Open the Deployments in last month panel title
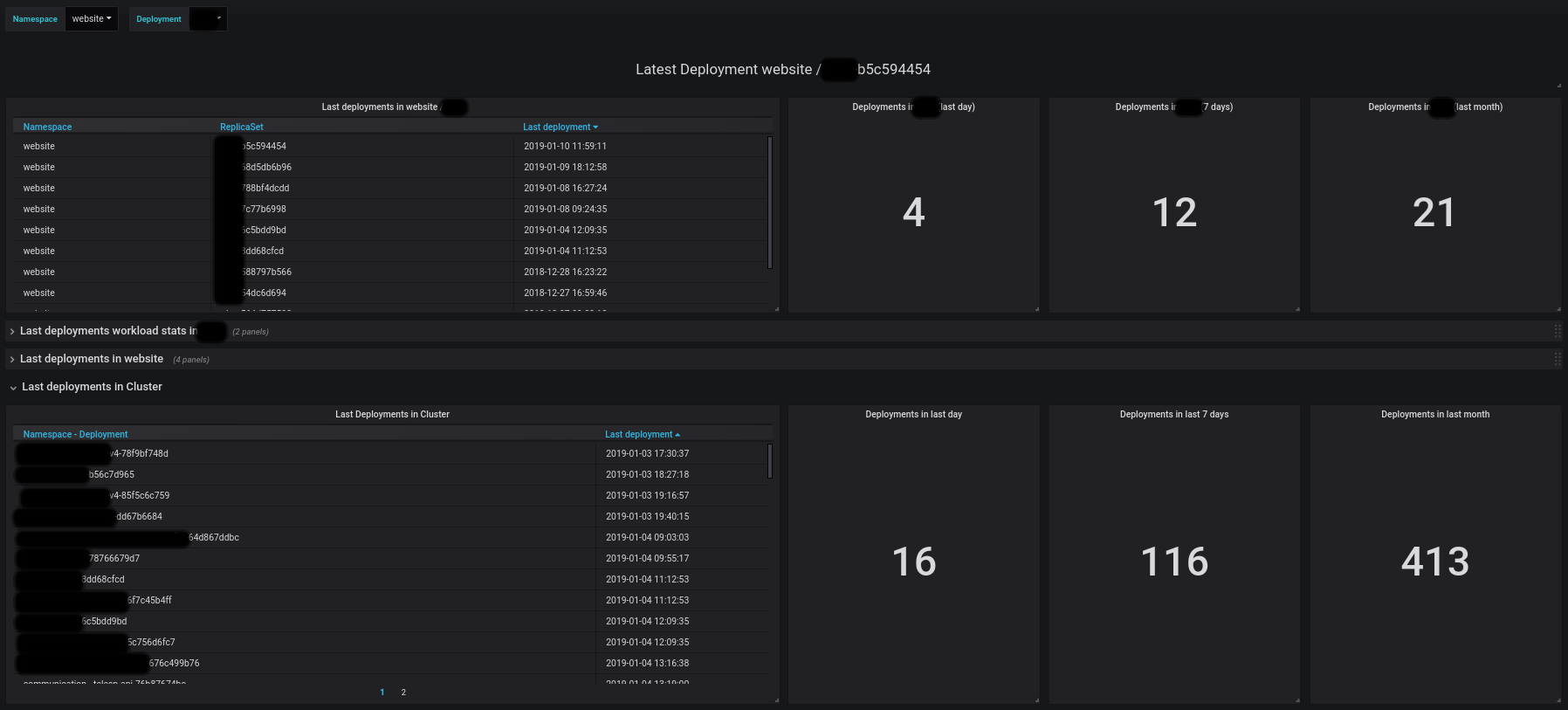Image resolution: width=1568 pixels, height=710 pixels. pyautogui.click(x=1435, y=415)
